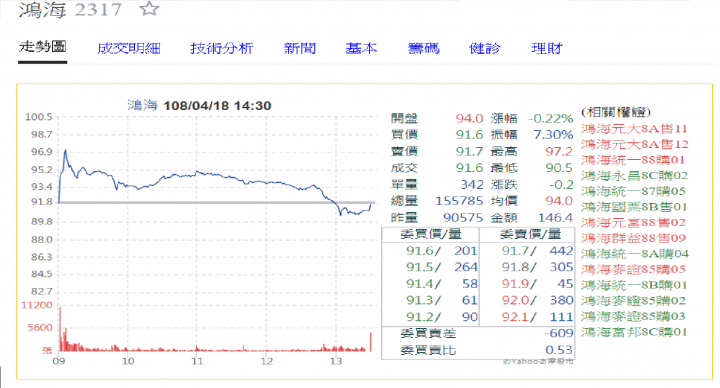
Task: Open warrant 鴻海群益88售09
Action: tap(633, 238)
